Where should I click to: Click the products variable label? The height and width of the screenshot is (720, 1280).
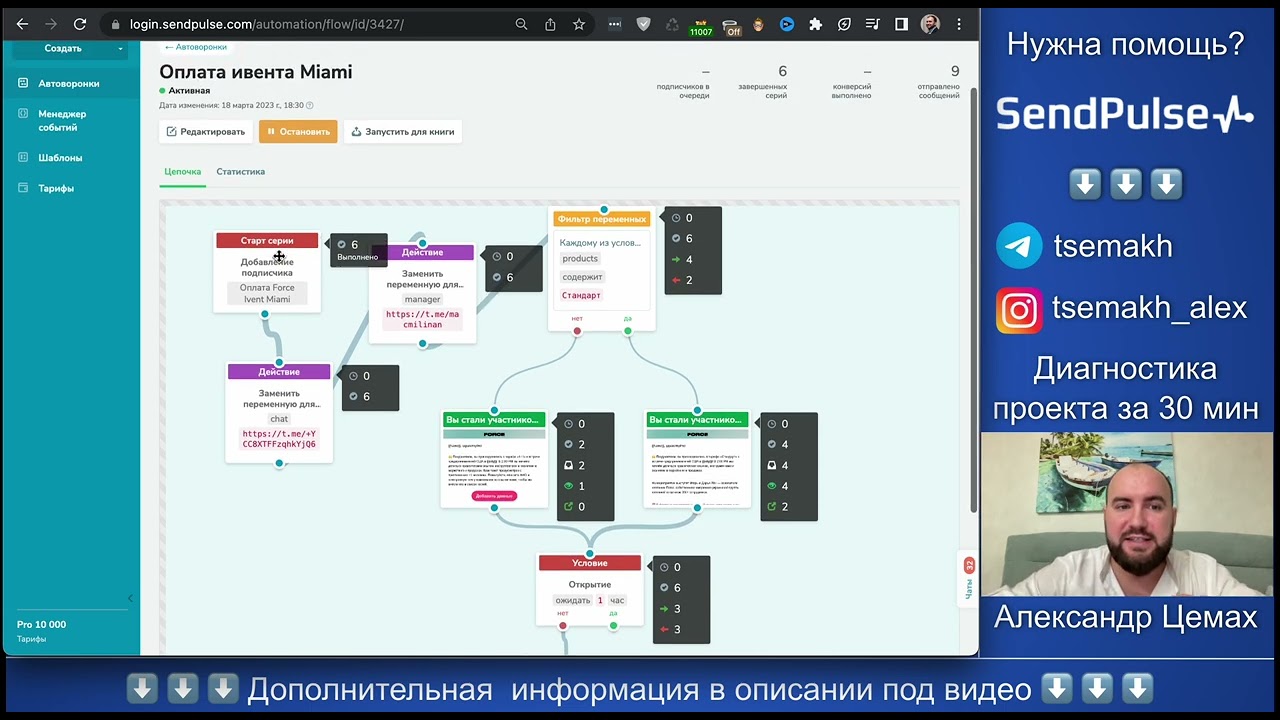tap(580, 259)
